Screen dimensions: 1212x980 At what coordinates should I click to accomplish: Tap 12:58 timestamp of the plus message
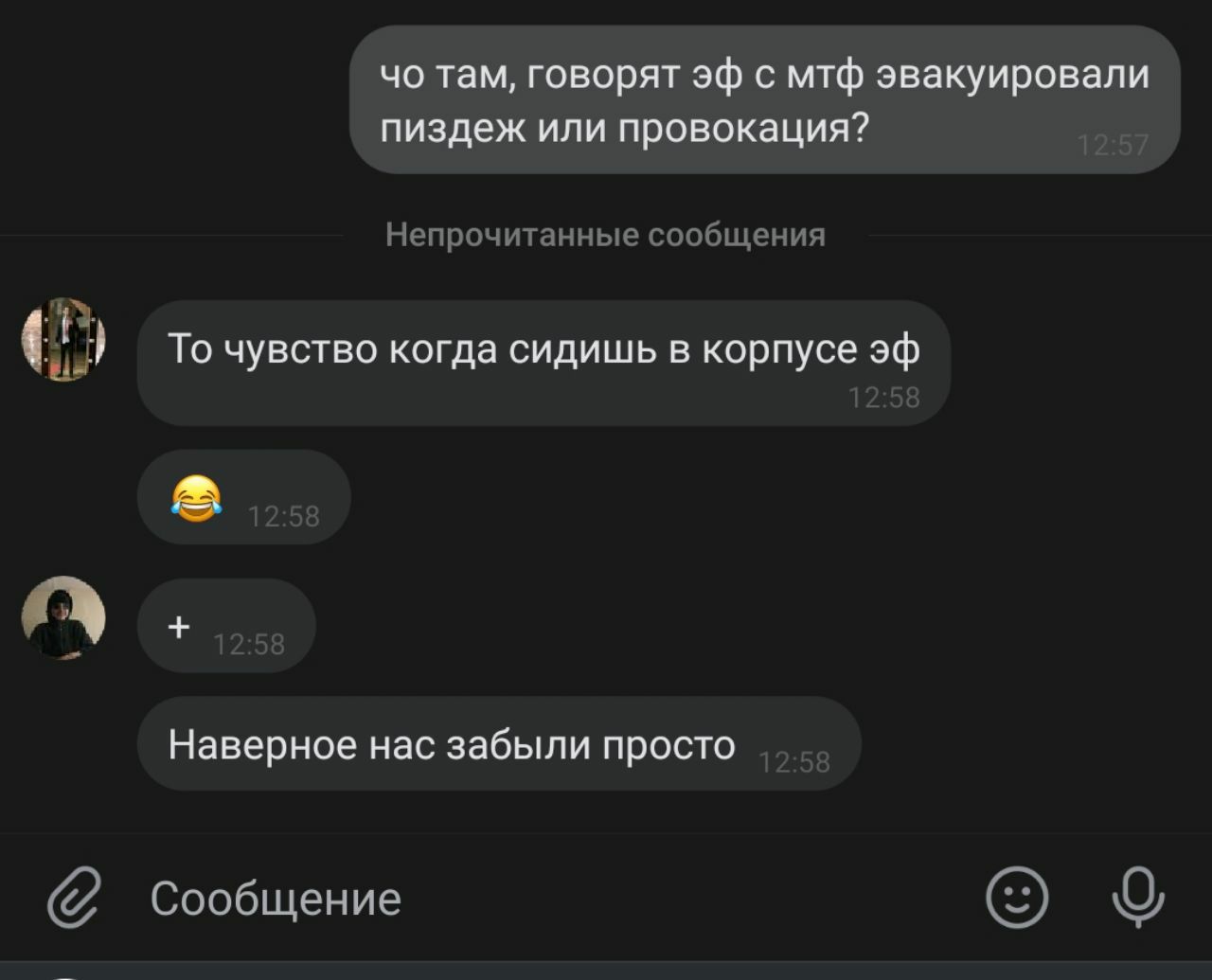[x=249, y=645]
